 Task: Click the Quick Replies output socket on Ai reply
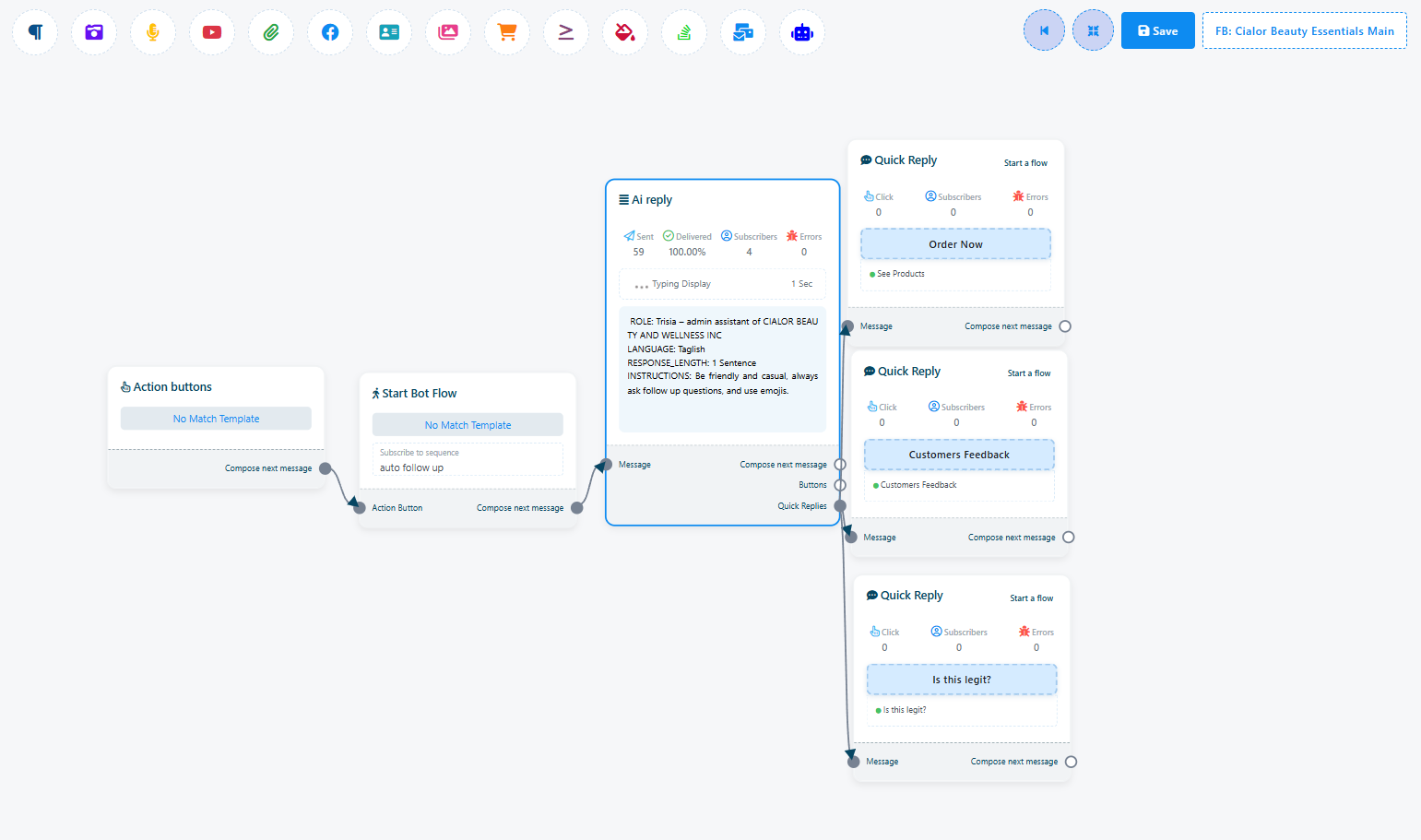(x=840, y=506)
